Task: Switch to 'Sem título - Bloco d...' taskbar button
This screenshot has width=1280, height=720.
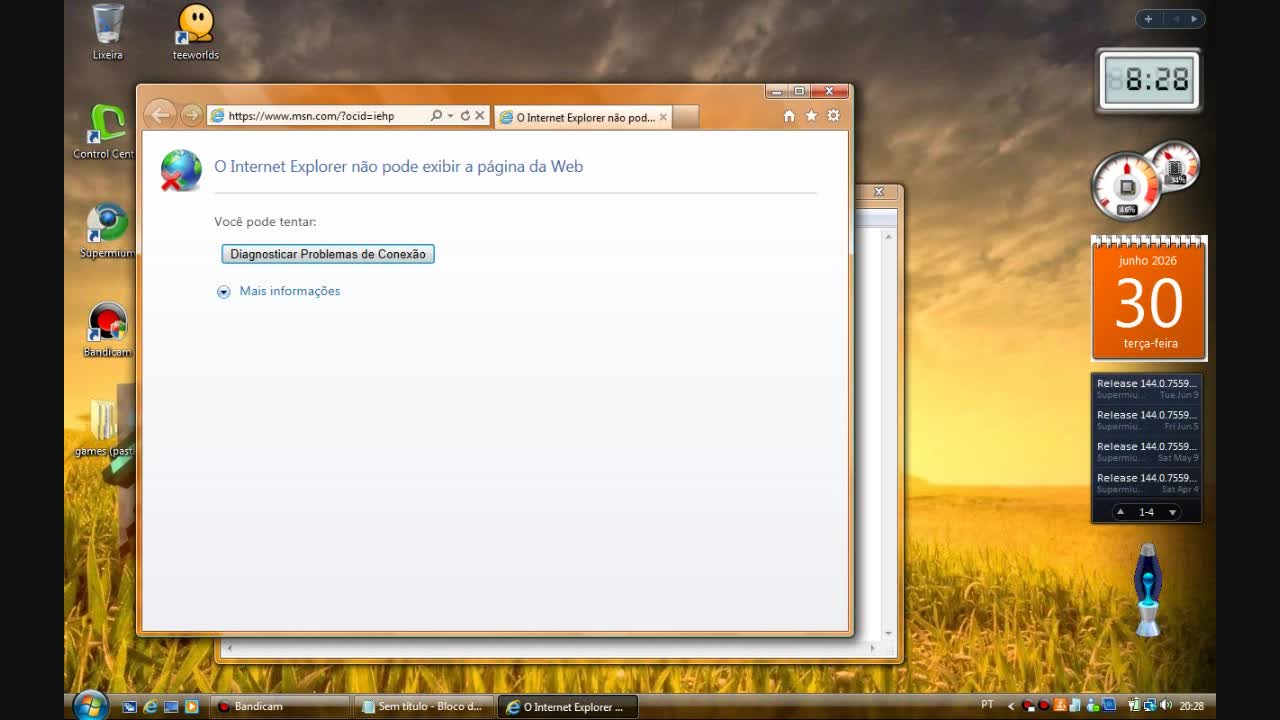Action: coord(424,707)
